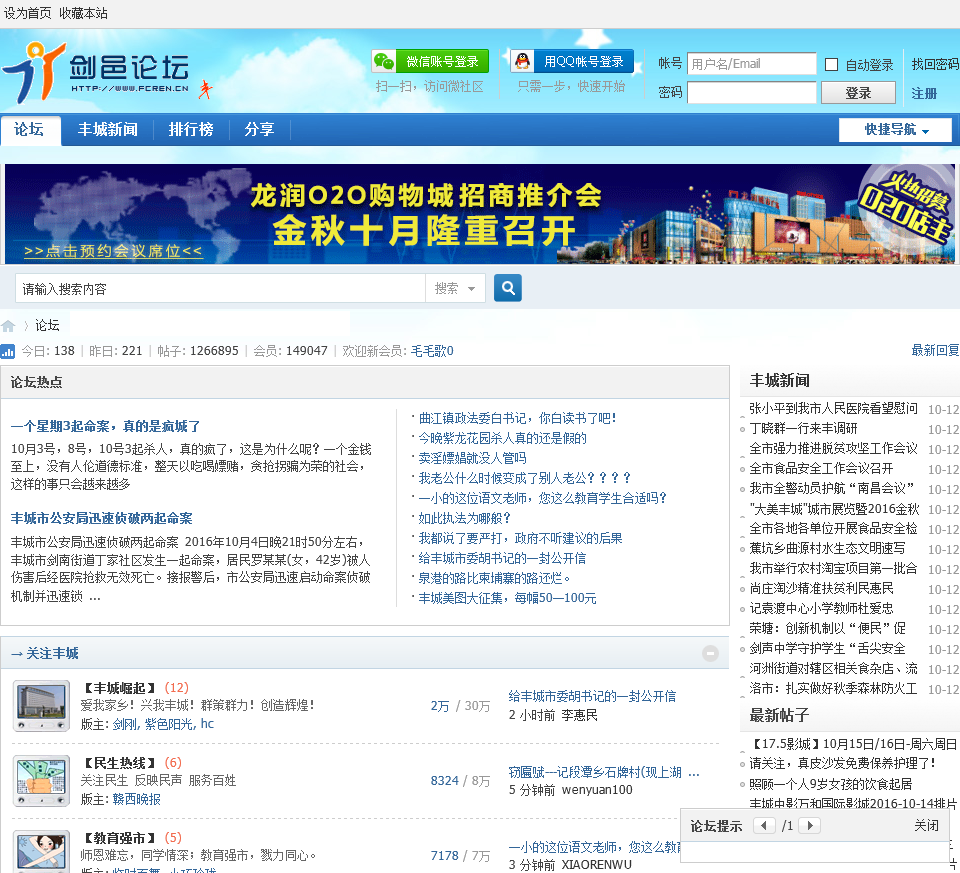Open post 一个星期3起命案，真的是疯城了
Viewport: 960px width, 873px height.
(x=105, y=426)
